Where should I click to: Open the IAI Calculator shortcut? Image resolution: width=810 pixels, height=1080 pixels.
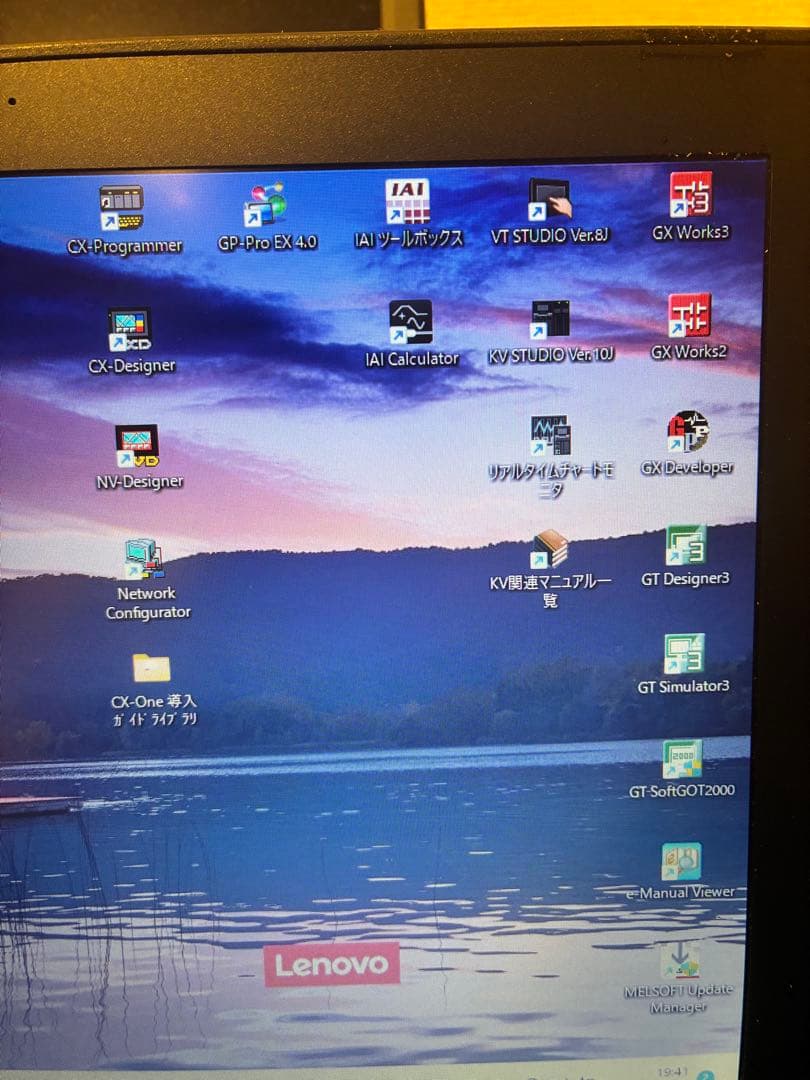point(411,322)
